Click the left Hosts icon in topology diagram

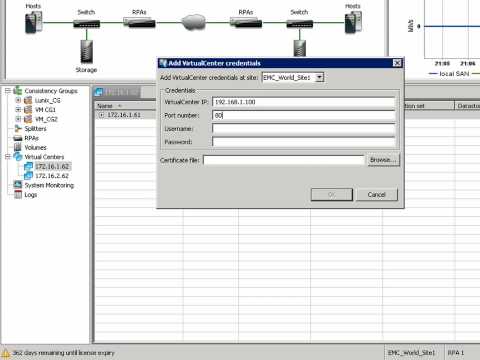34,22
